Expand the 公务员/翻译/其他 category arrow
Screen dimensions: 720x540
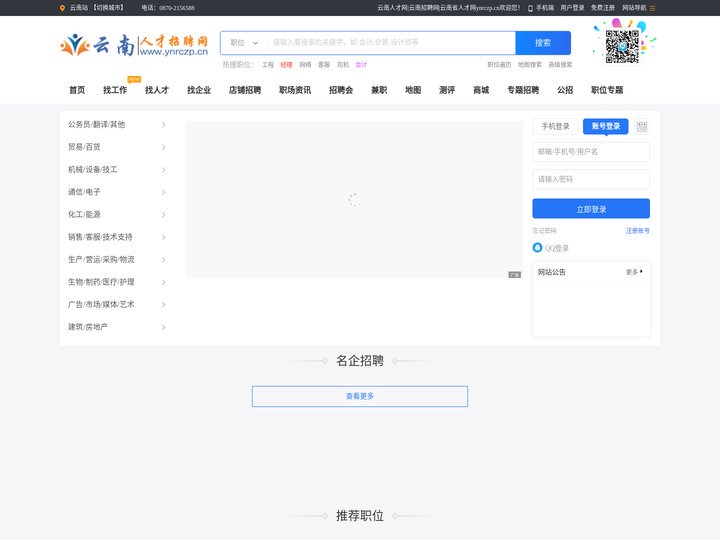click(x=163, y=124)
